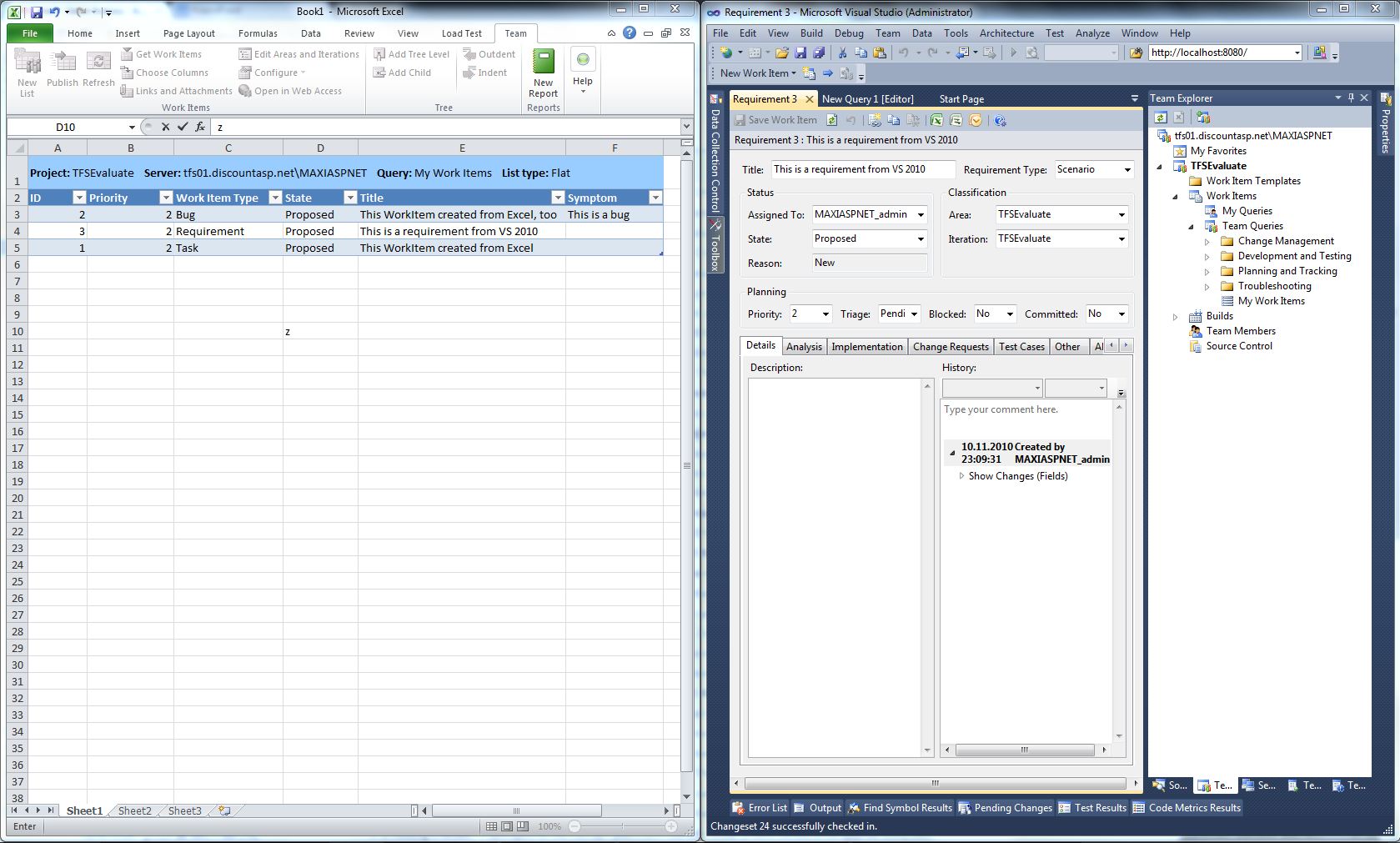Click the Open File folder icon in VS toolbar
Viewport: 1400px width, 843px height.
tap(781, 53)
